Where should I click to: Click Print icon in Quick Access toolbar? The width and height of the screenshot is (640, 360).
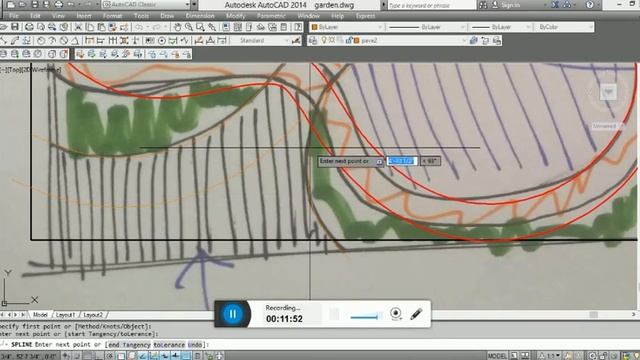click(59, 5)
